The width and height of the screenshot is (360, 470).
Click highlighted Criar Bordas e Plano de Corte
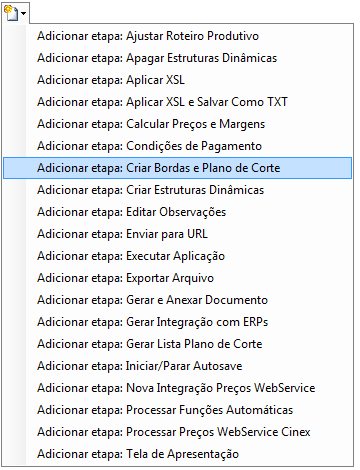click(177, 168)
